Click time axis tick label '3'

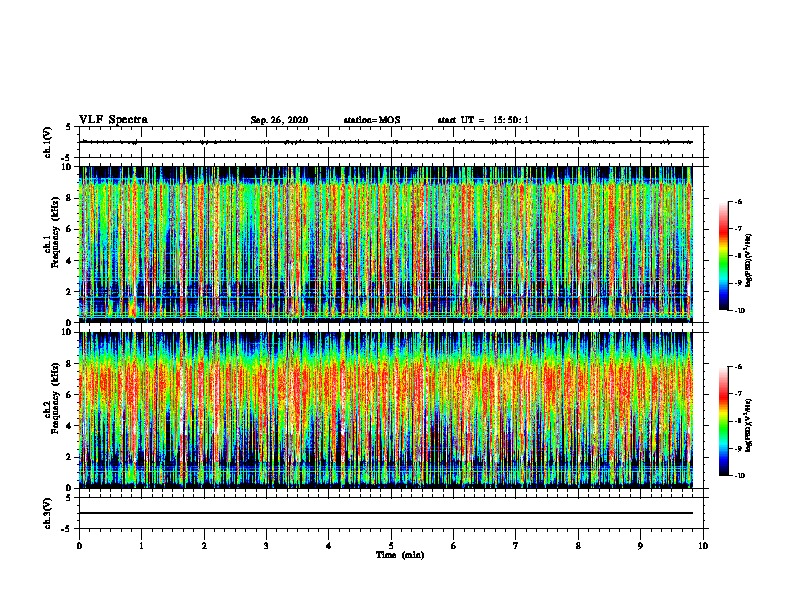pos(266,546)
